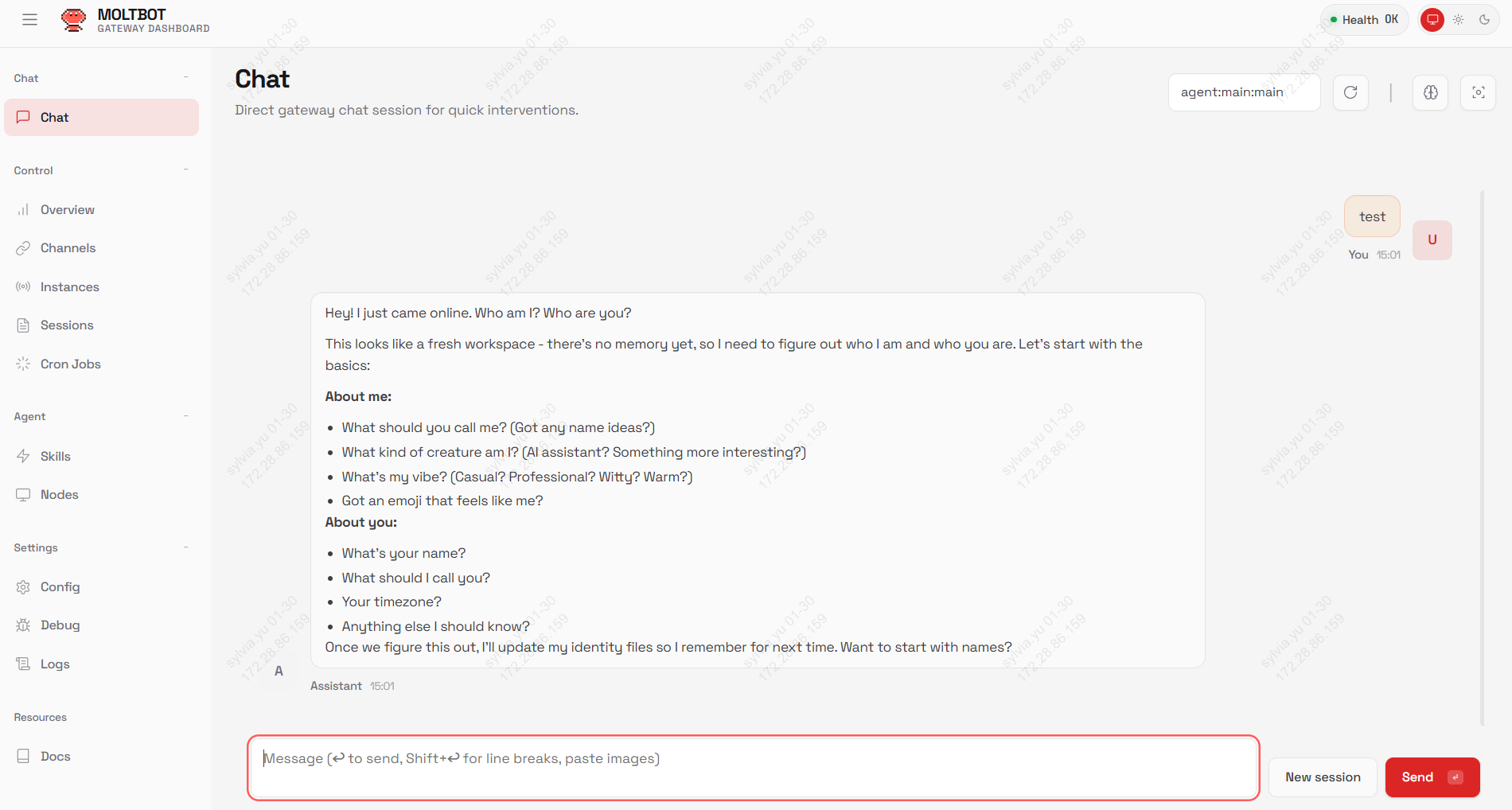
Task: Refresh the chat data
Action: [x=1350, y=92]
